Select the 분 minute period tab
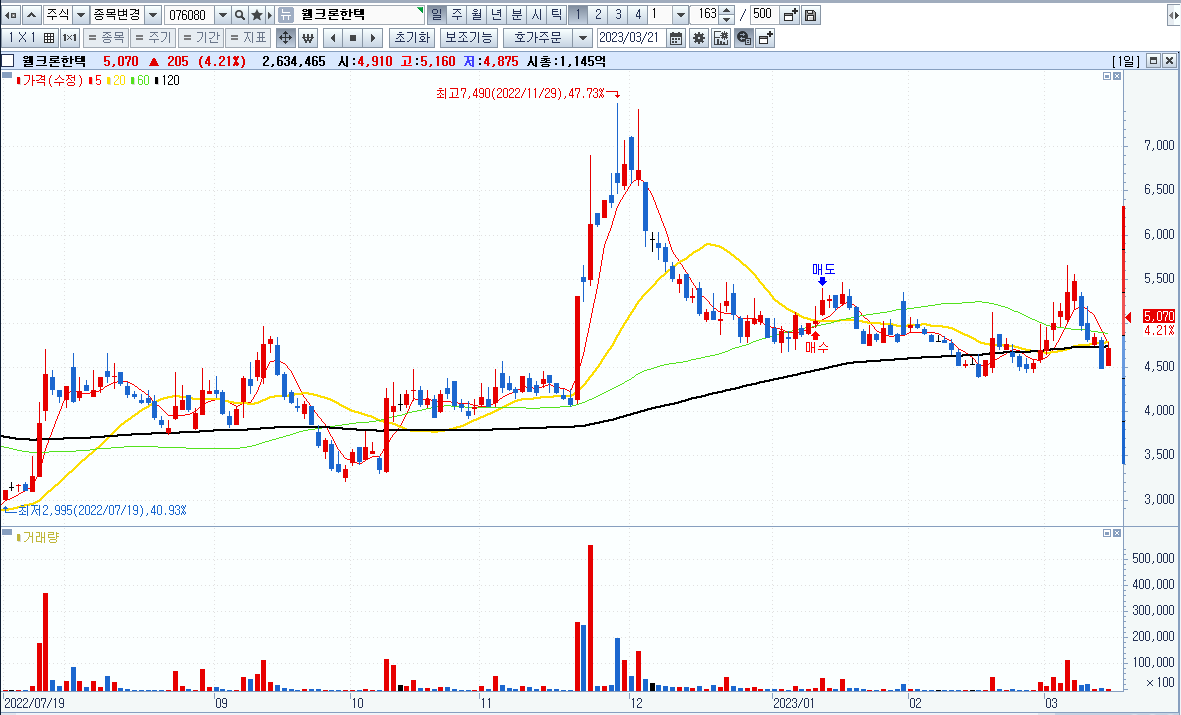 [x=516, y=14]
